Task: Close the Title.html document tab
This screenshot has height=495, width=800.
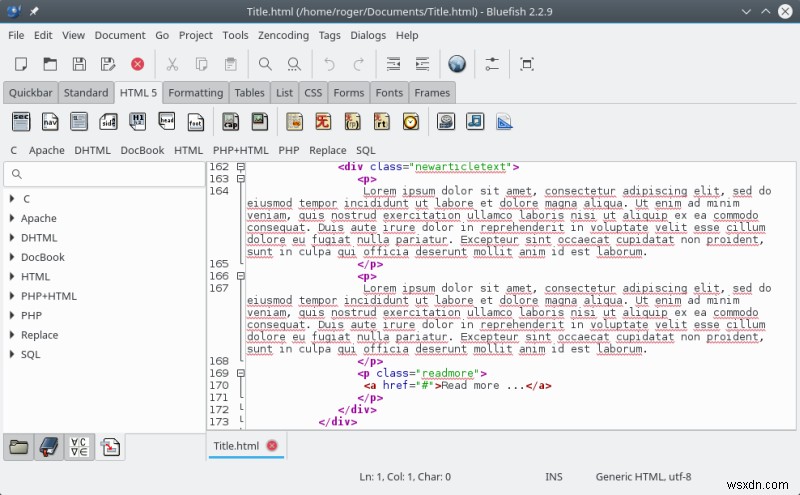Action: [272, 446]
